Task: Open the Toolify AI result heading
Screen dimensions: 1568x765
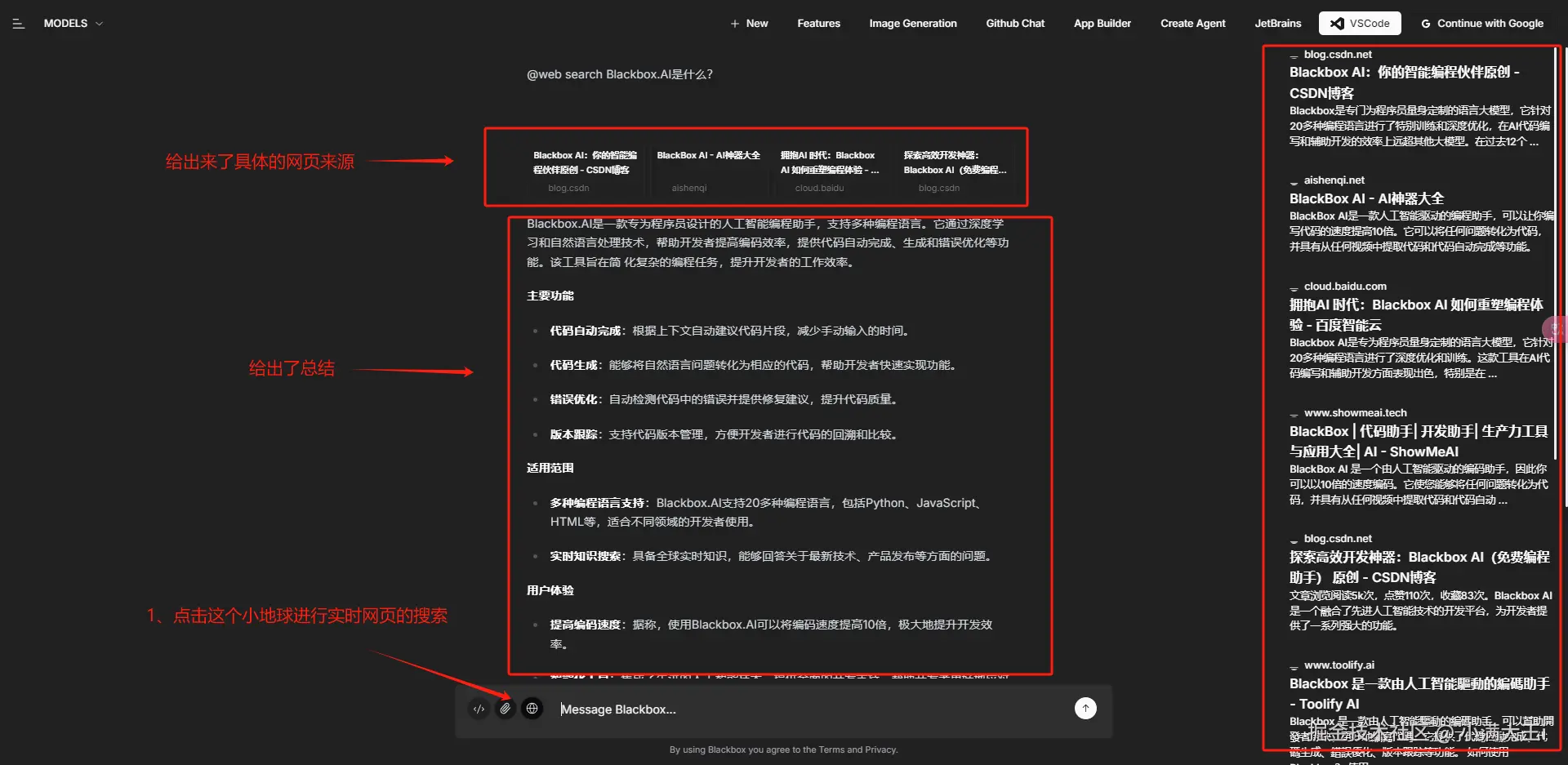Action: point(1419,694)
